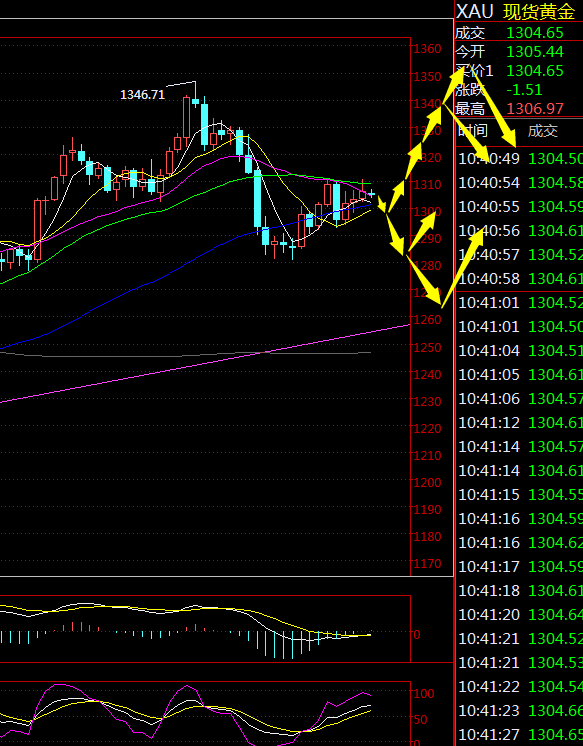Click the 10:41:05 tick time
Screen dimensions: 583x746
click(489, 374)
